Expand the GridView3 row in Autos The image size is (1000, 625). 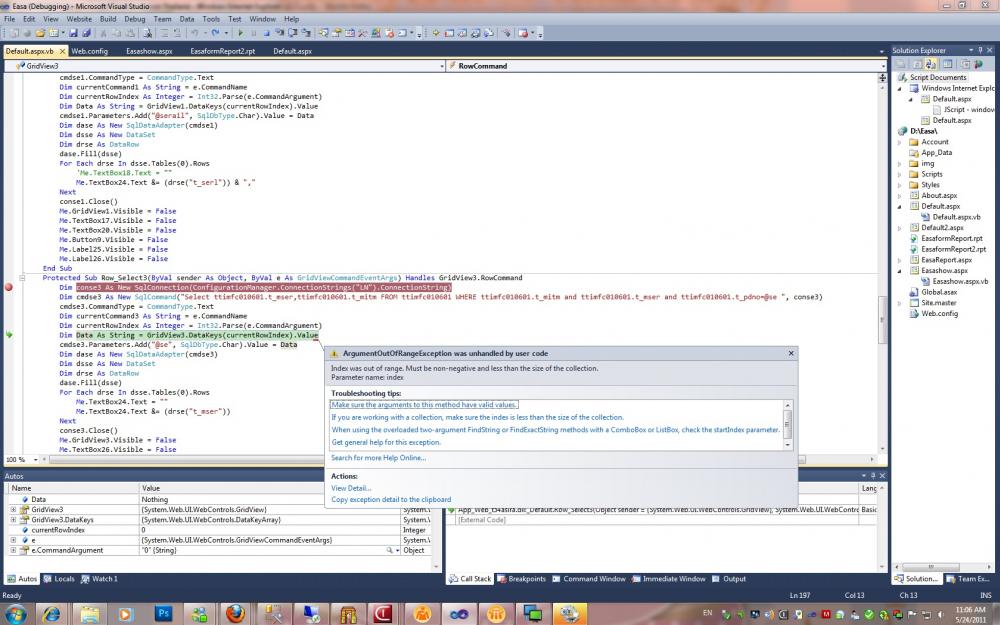(x=13, y=510)
